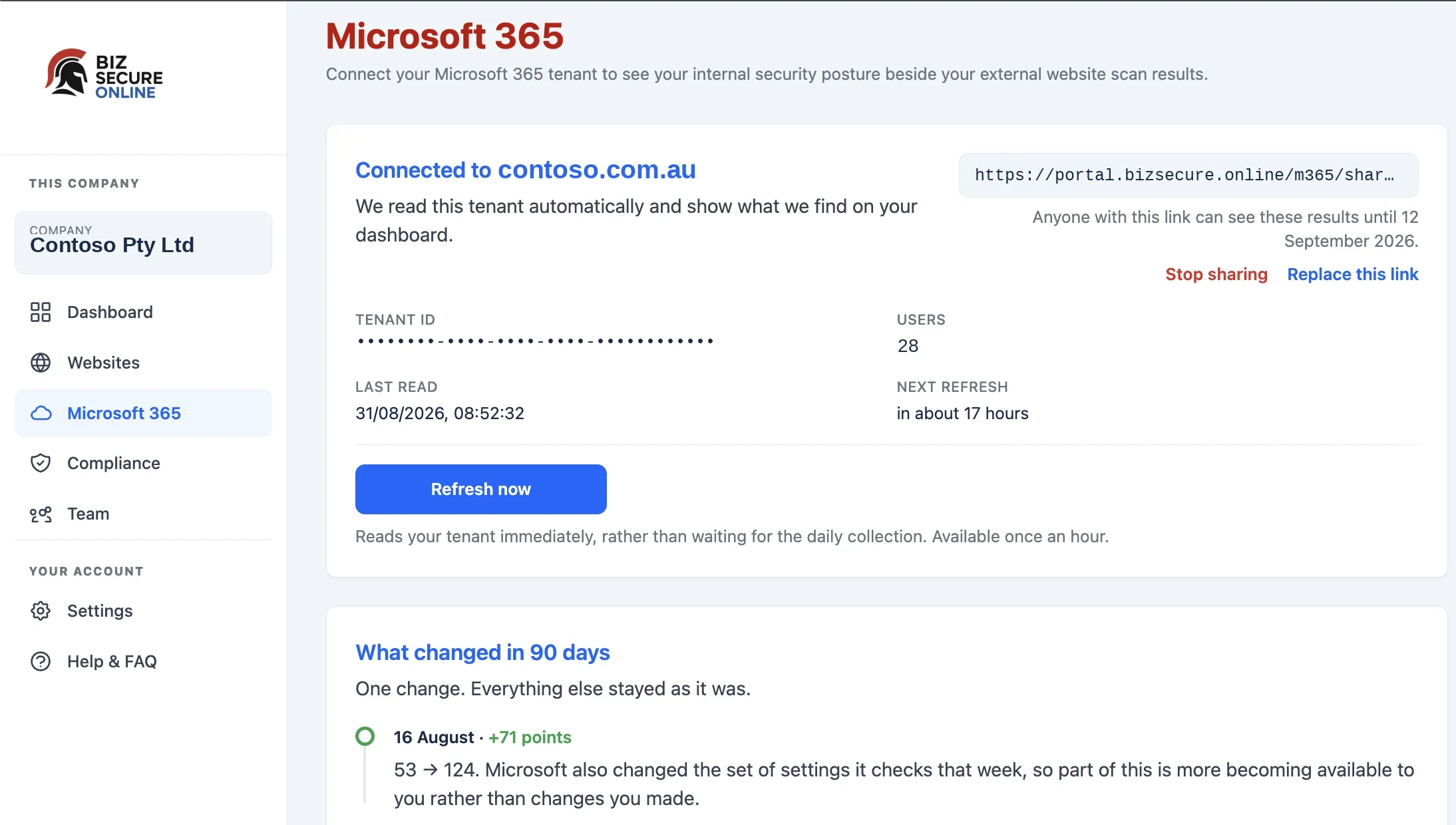Screen dimensions: 1456x825
Task: Click the Microsoft 365 cloud icon
Action: point(41,413)
